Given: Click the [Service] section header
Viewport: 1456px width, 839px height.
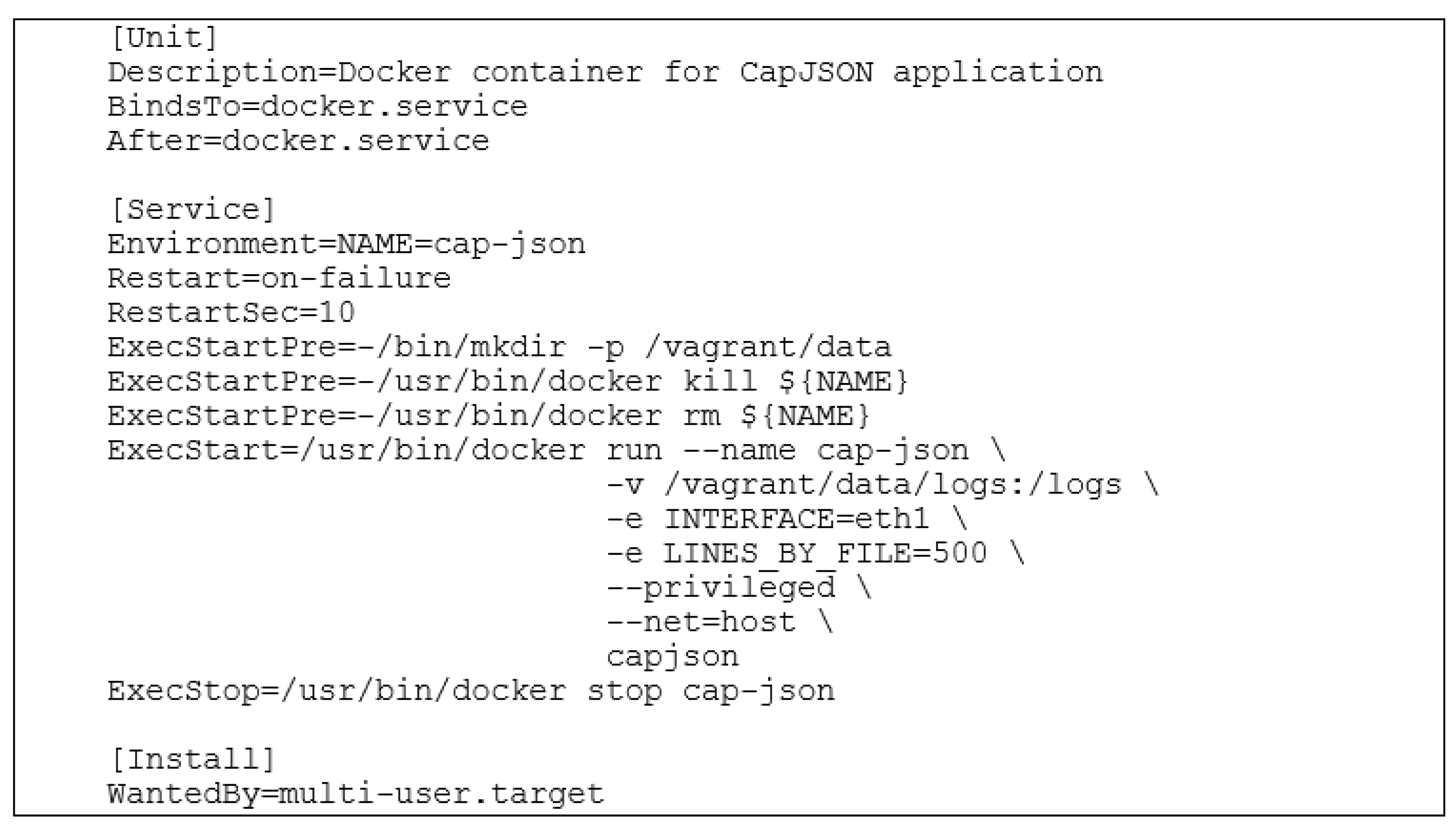Looking at the screenshot, I should point(193,210).
